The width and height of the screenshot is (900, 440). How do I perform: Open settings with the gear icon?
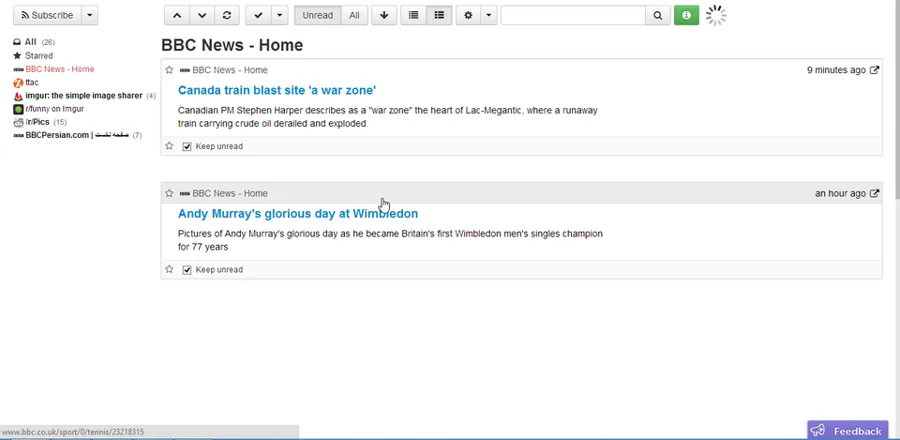pos(468,15)
